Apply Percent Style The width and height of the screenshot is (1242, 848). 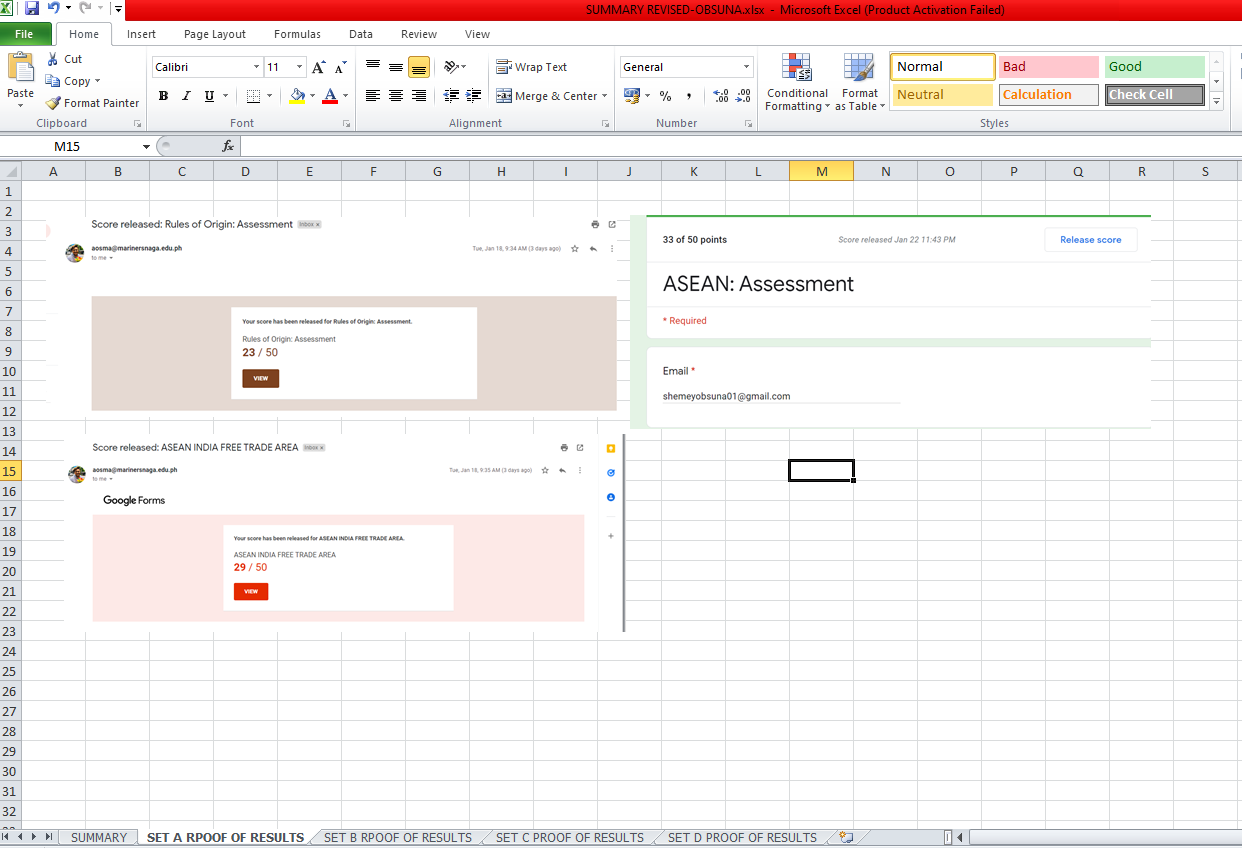click(x=665, y=96)
